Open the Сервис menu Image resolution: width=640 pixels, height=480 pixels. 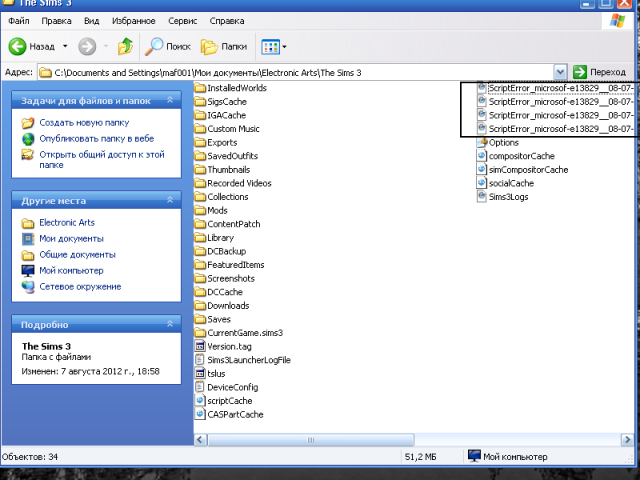180,20
